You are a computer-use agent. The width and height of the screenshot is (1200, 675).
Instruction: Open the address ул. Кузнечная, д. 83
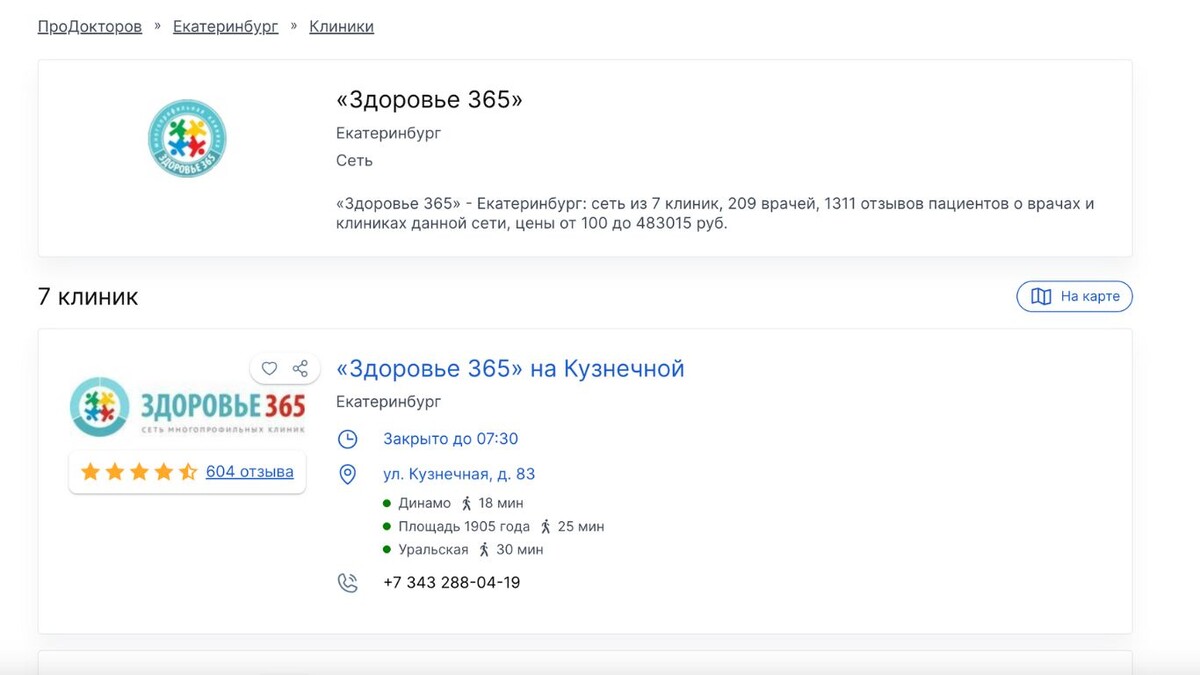click(x=459, y=474)
